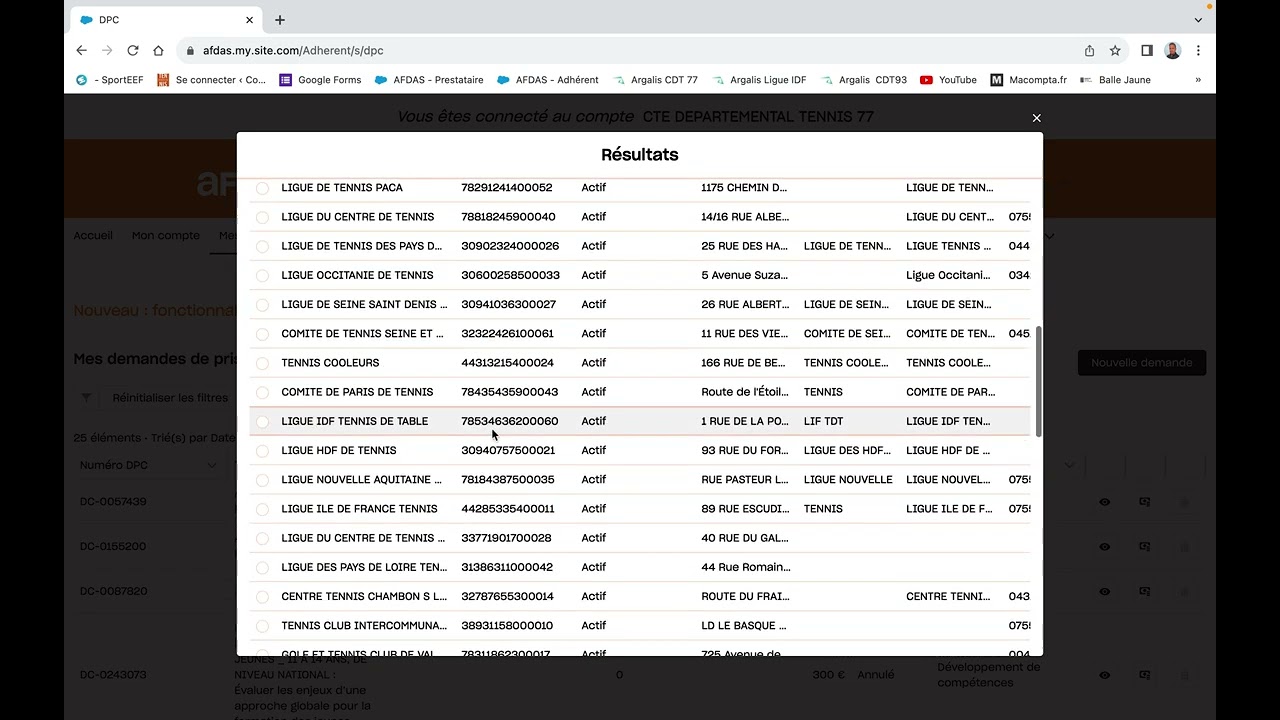This screenshot has width=1280, height=720.
Task: Click the LIGUE HDF DE TENNIS name
Action: [339, 450]
